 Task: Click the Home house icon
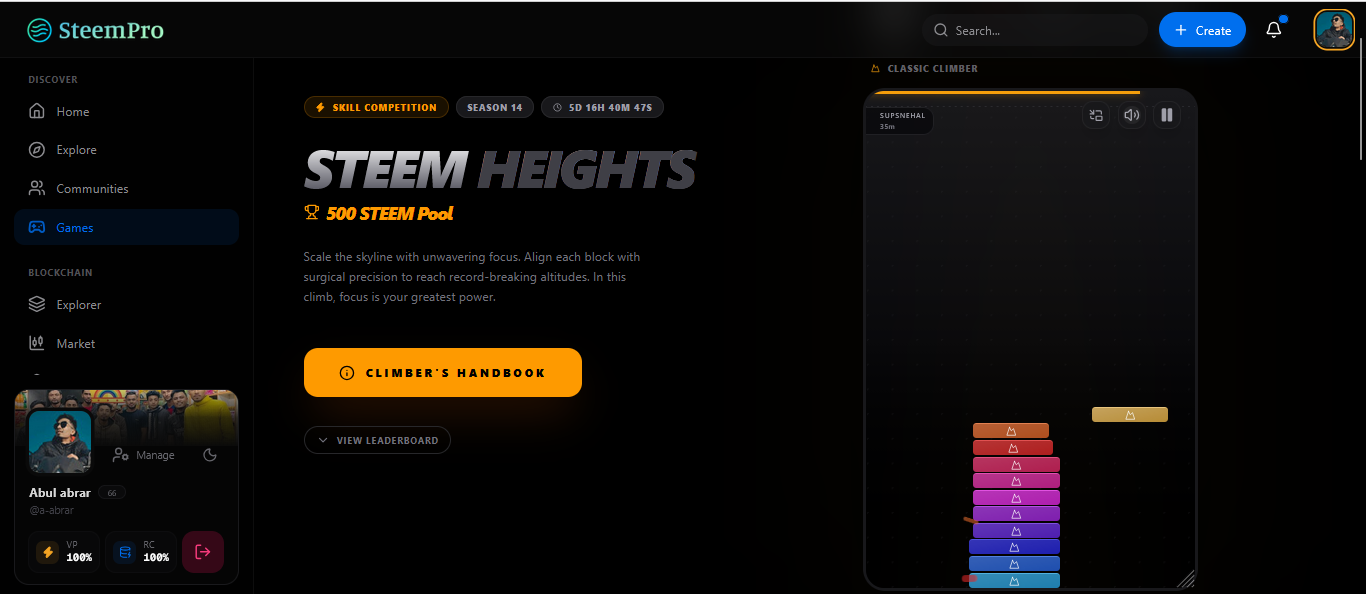click(x=37, y=111)
